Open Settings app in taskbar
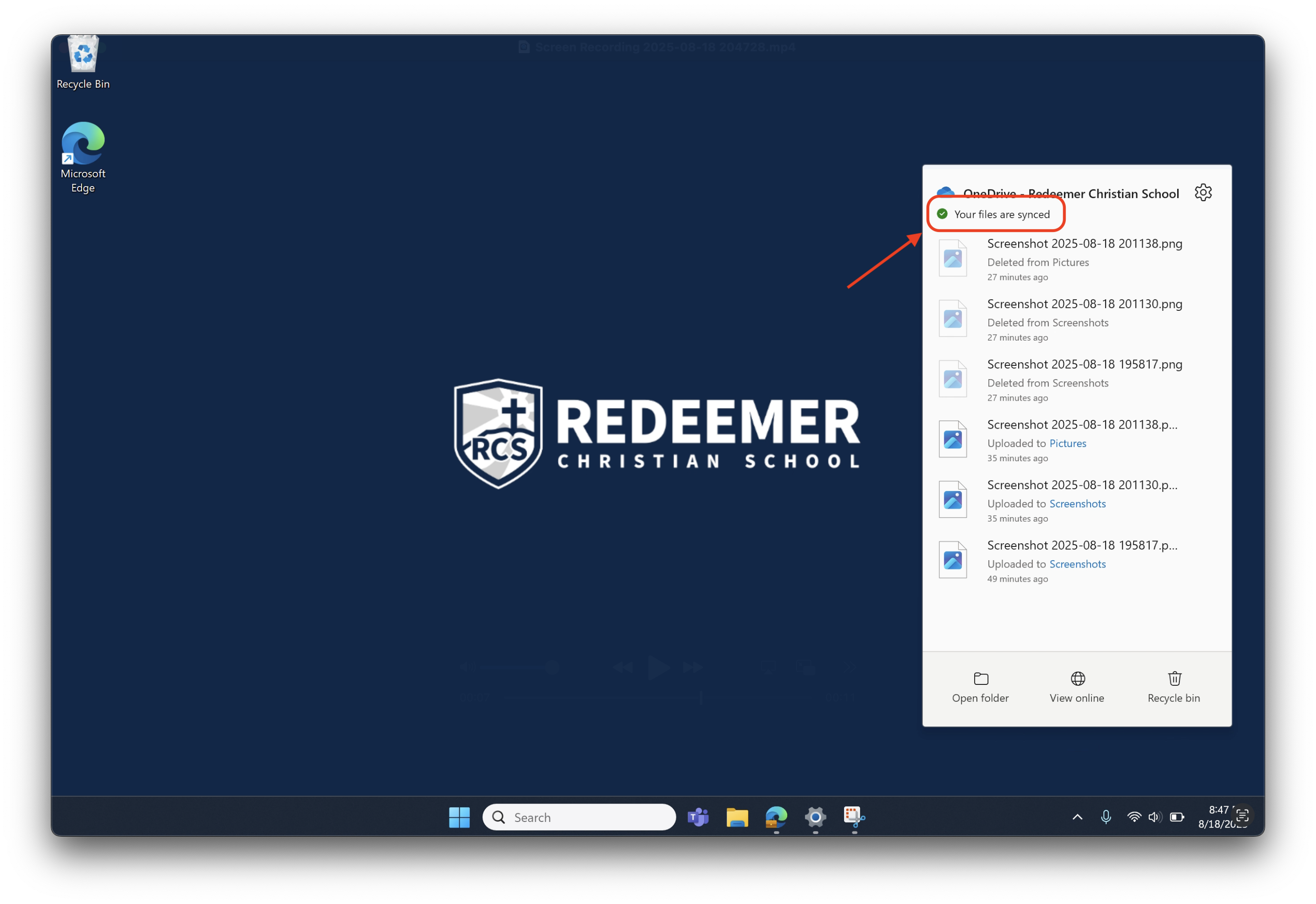Viewport: 1316px width, 904px height. point(816,817)
